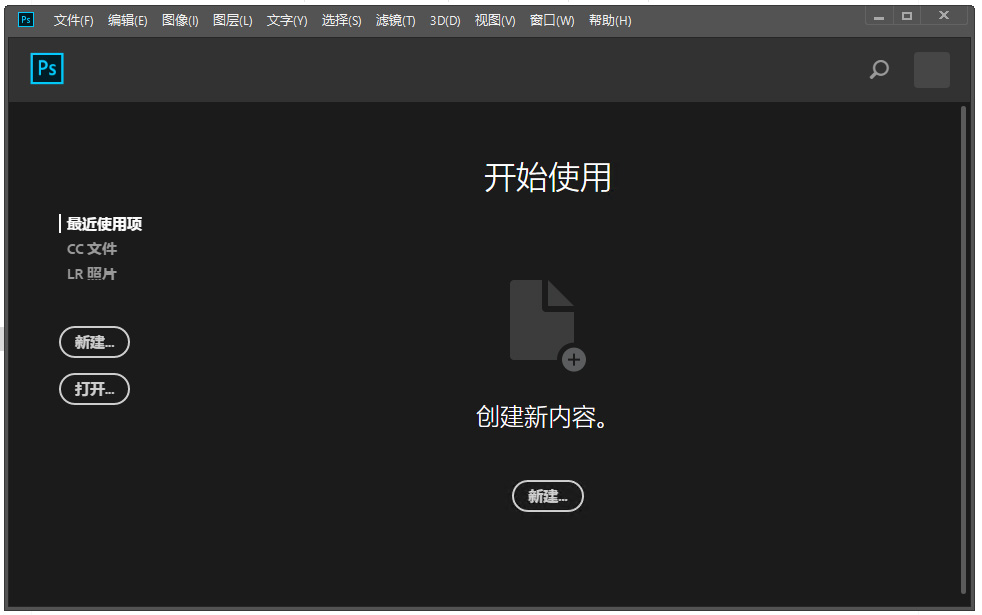Screen dimensions: 982x615
Task: Open the 滤镜(T) menu
Action: click(395, 20)
